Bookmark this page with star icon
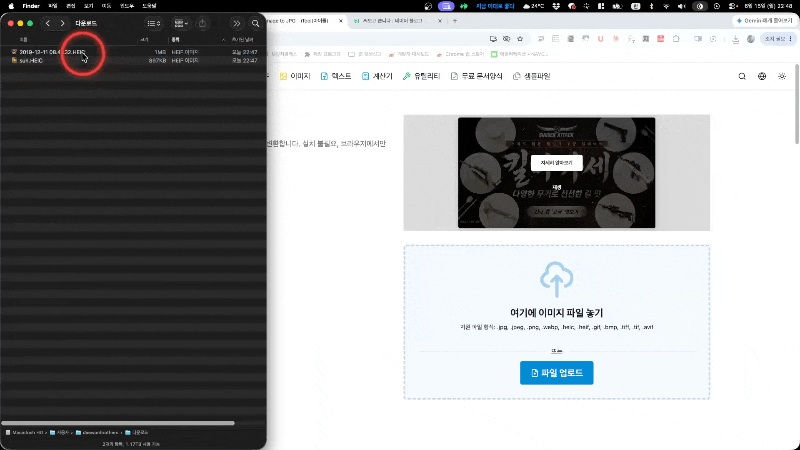The image size is (800, 450). tap(520, 39)
